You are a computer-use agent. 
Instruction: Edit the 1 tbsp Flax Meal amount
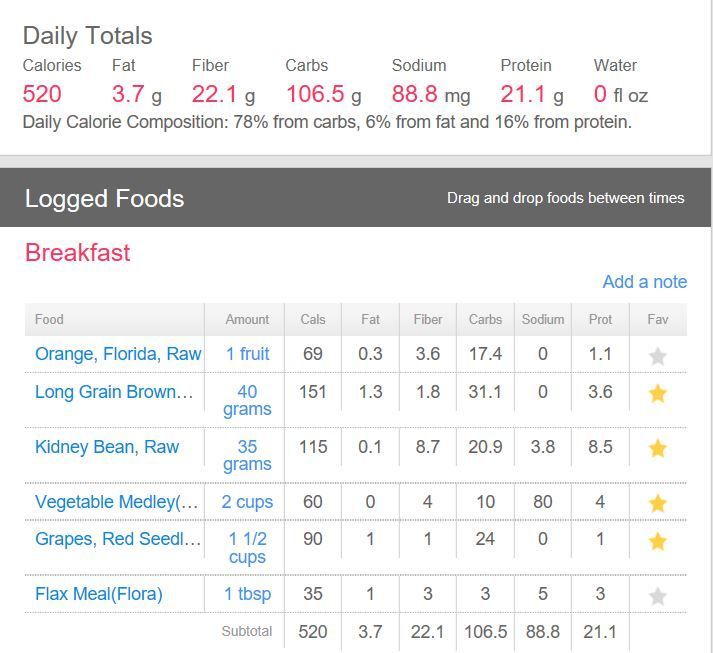pyautogui.click(x=247, y=595)
